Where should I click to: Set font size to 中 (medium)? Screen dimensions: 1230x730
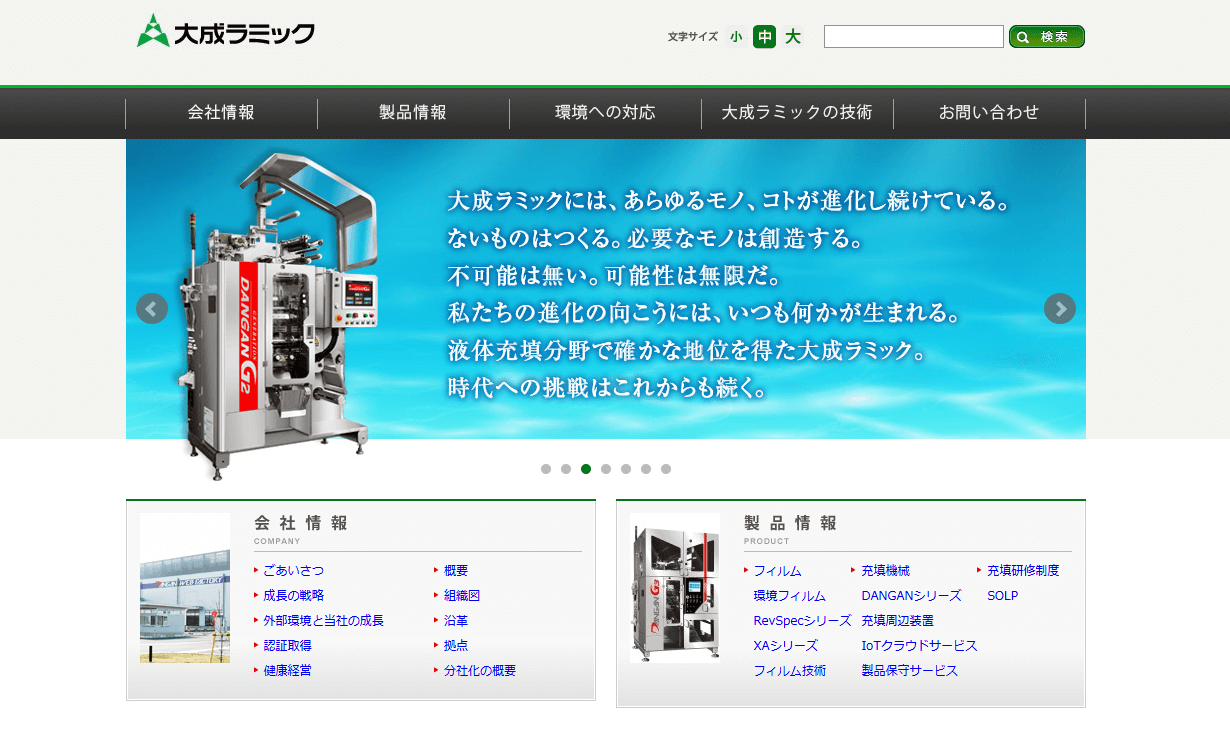click(765, 37)
